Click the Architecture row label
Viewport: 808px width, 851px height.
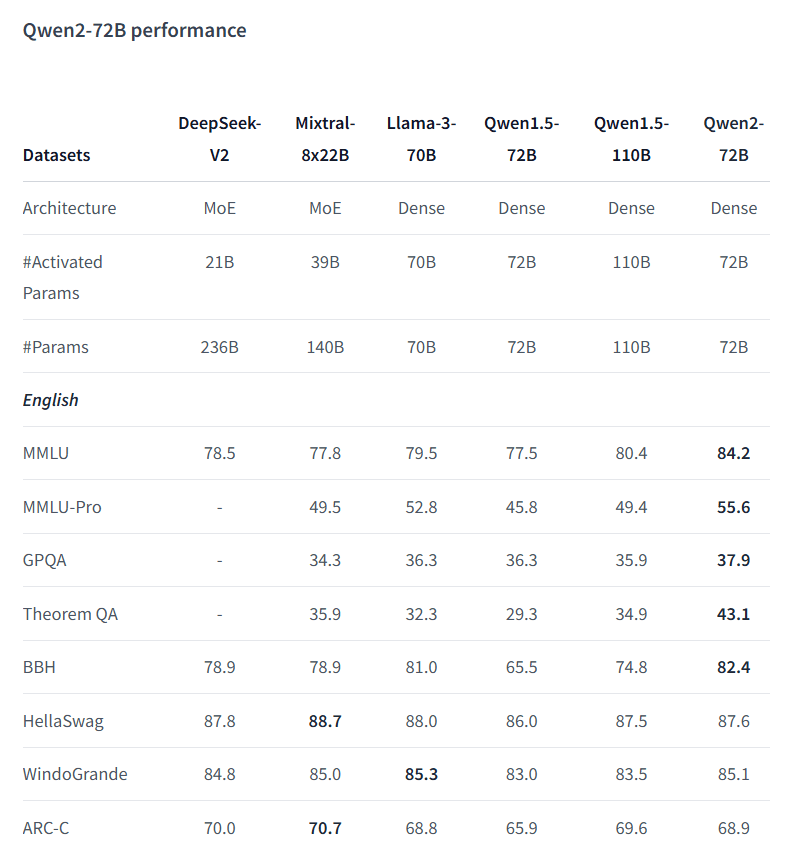(69, 208)
